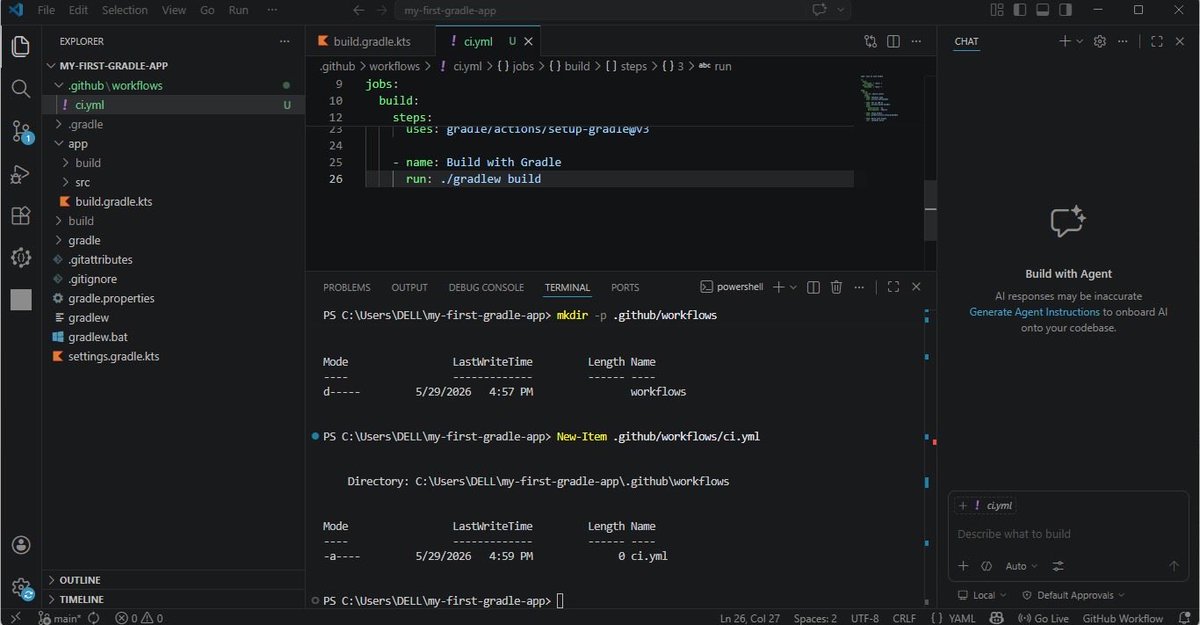Toggle the primary side bar

point(1019,10)
